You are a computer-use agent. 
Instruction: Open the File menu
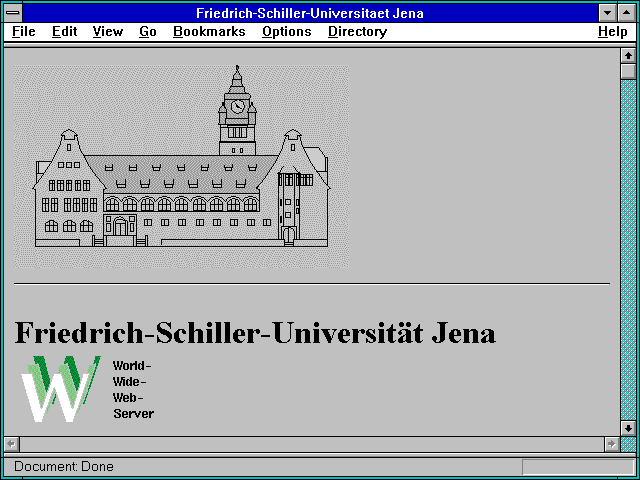point(24,31)
